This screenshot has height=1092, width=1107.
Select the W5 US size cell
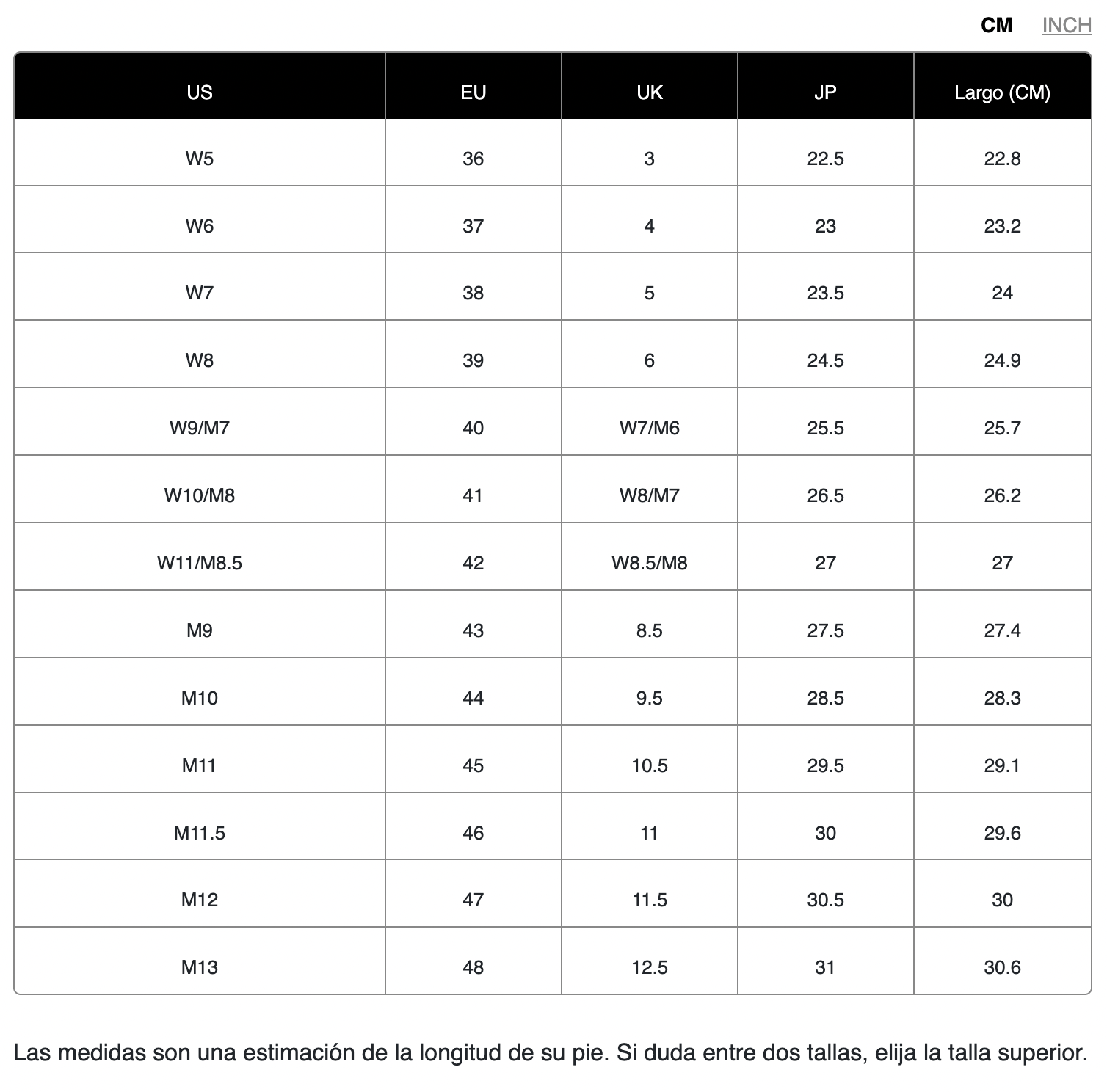tap(200, 159)
